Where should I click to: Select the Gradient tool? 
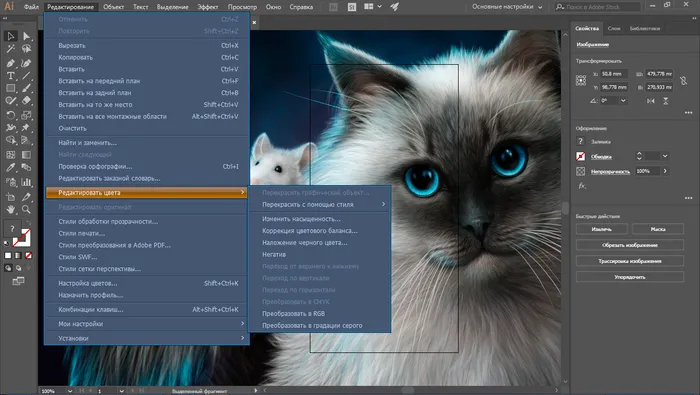pyautogui.click(x=26, y=155)
